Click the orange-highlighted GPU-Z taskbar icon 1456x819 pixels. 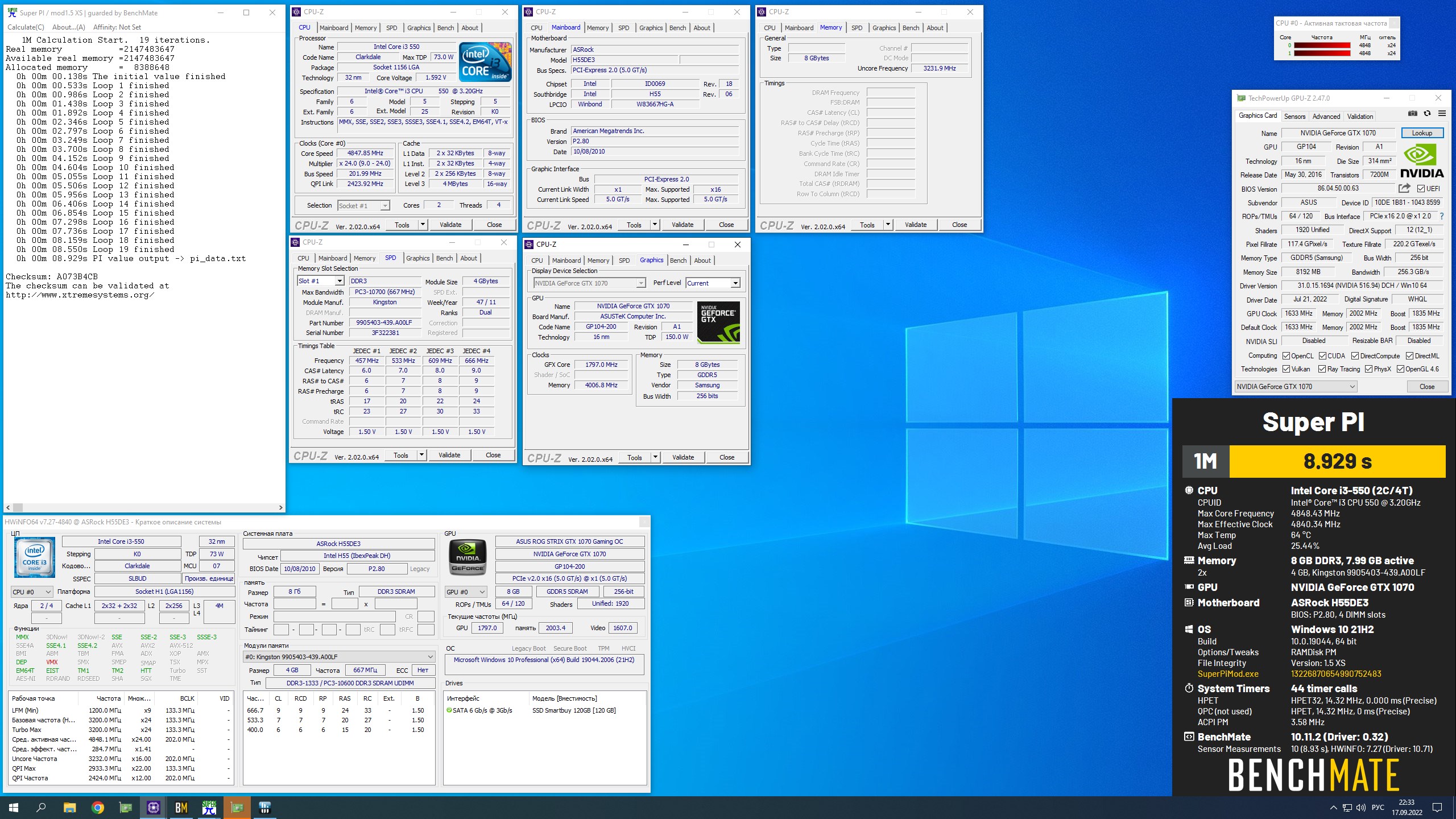[237, 807]
